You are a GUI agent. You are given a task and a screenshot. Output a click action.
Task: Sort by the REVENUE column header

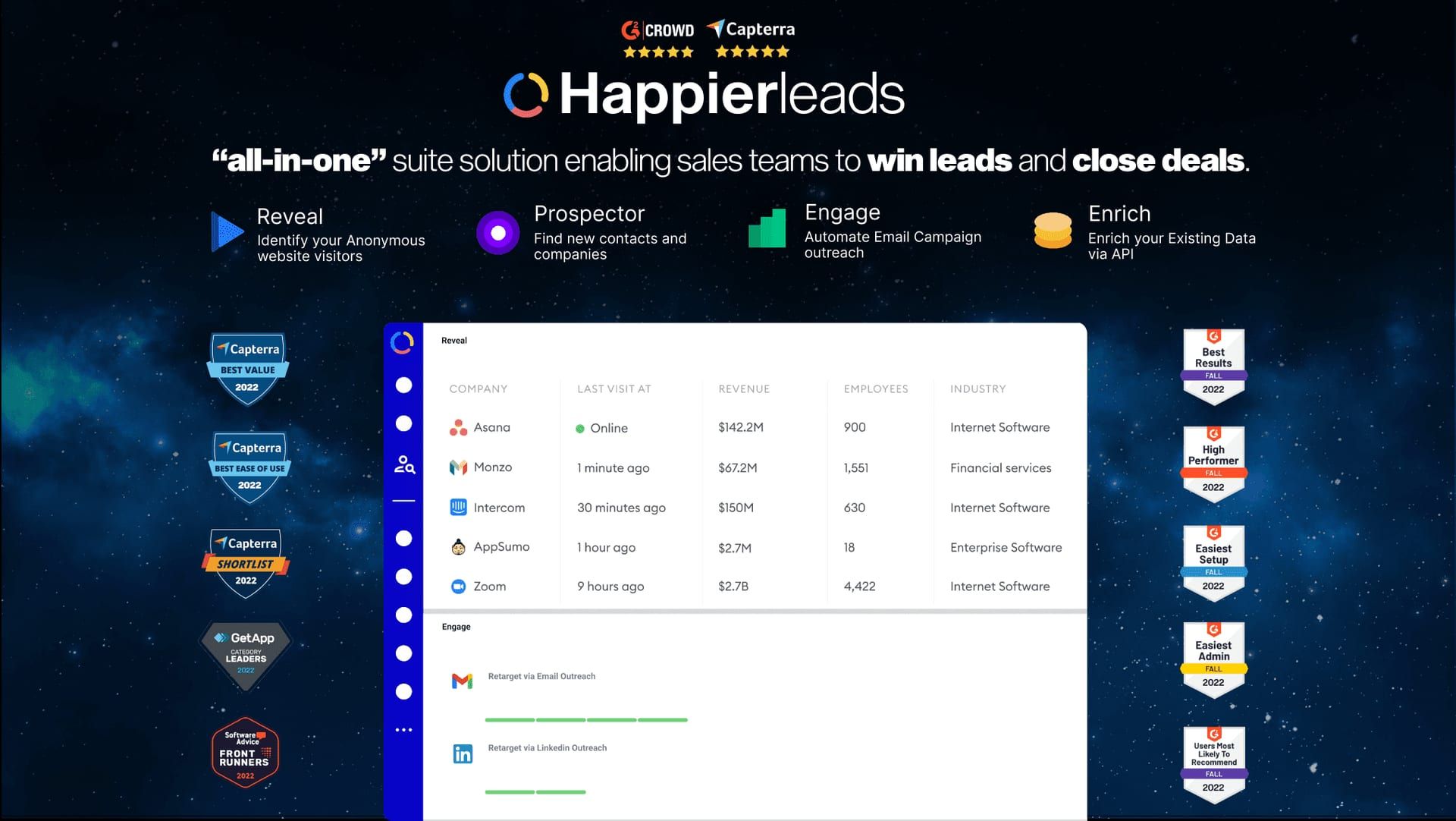pyautogui.click(x=744, y=388)
